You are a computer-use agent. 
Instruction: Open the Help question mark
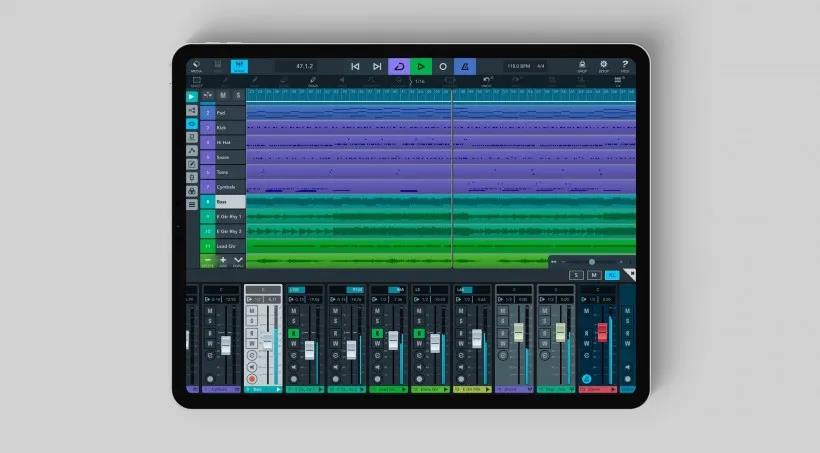(625, 66)
